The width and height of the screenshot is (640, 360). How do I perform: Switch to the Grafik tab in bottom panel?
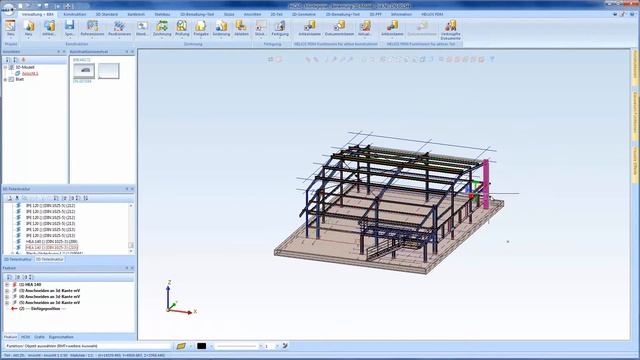39,337
